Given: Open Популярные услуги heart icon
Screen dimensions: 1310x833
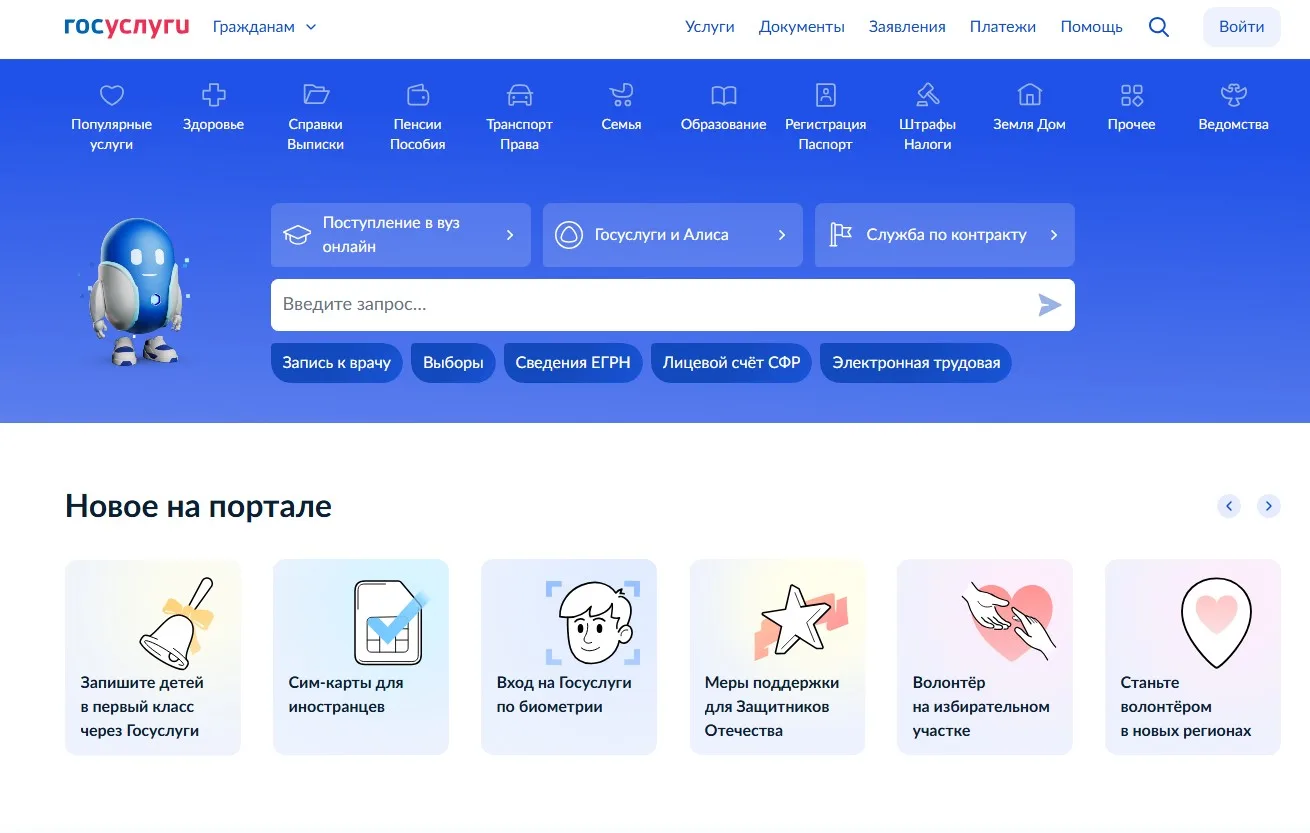Looking at the screenshot, I should [112, 95].
